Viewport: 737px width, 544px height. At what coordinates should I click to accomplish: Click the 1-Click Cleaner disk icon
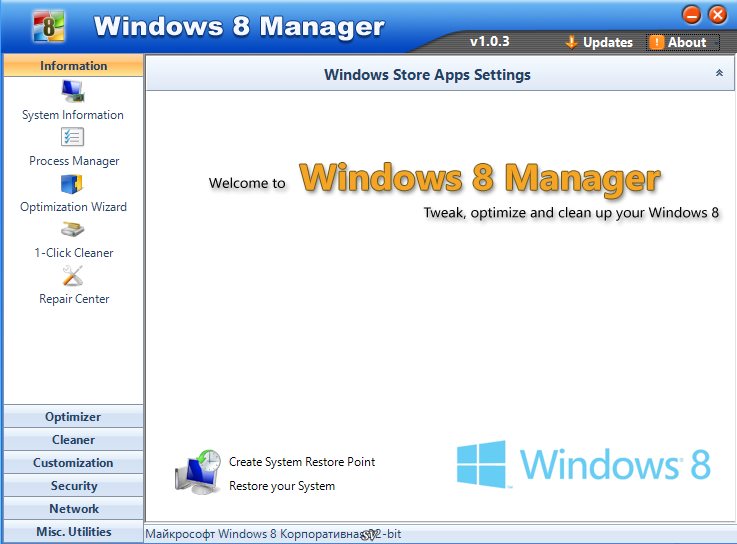[x=72, y=229]
